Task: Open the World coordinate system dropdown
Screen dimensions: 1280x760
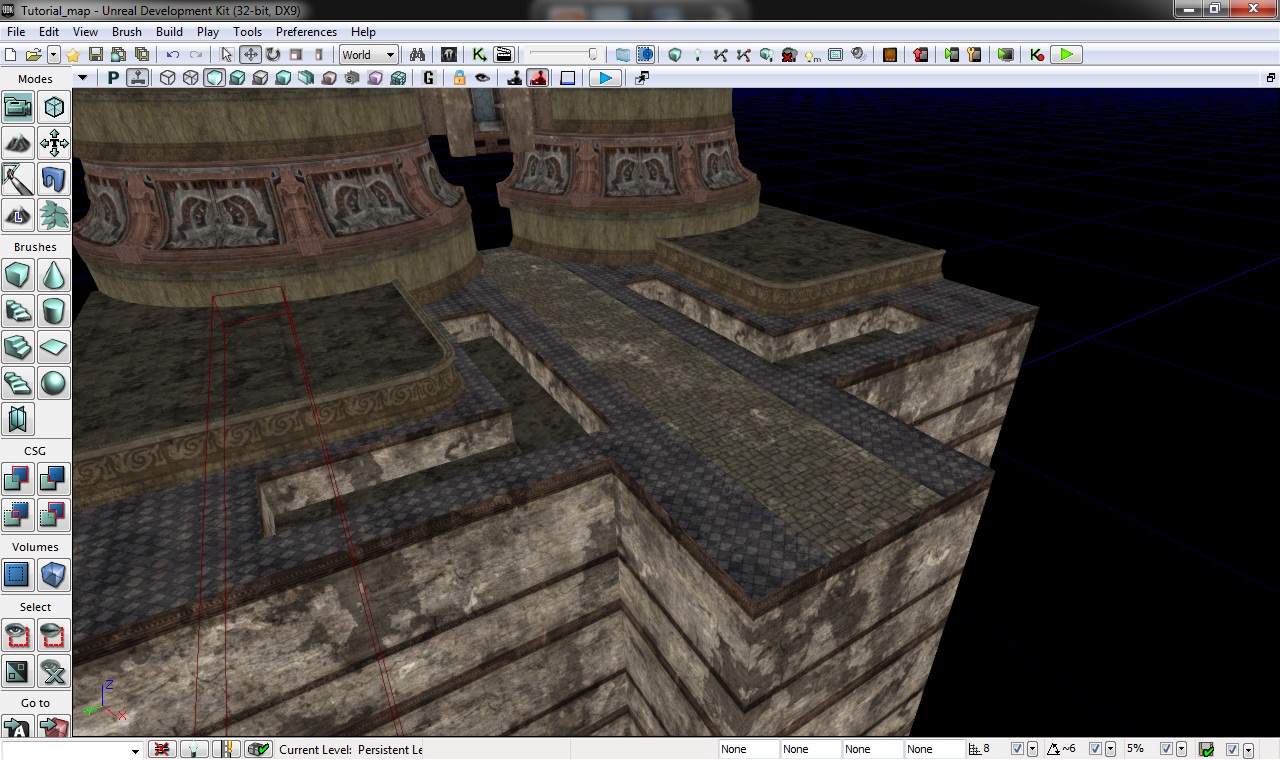Action: click(x=369, y=55)
